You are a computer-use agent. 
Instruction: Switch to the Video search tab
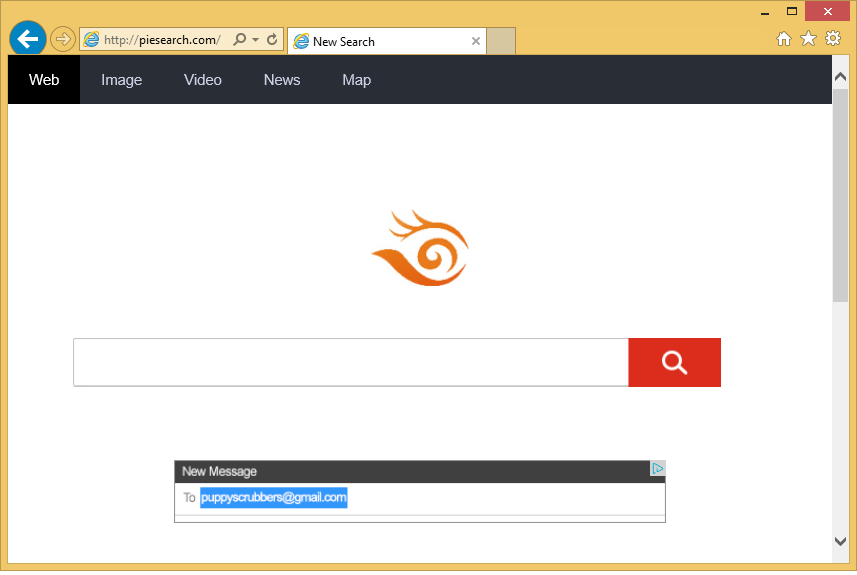tap(203, 80)
